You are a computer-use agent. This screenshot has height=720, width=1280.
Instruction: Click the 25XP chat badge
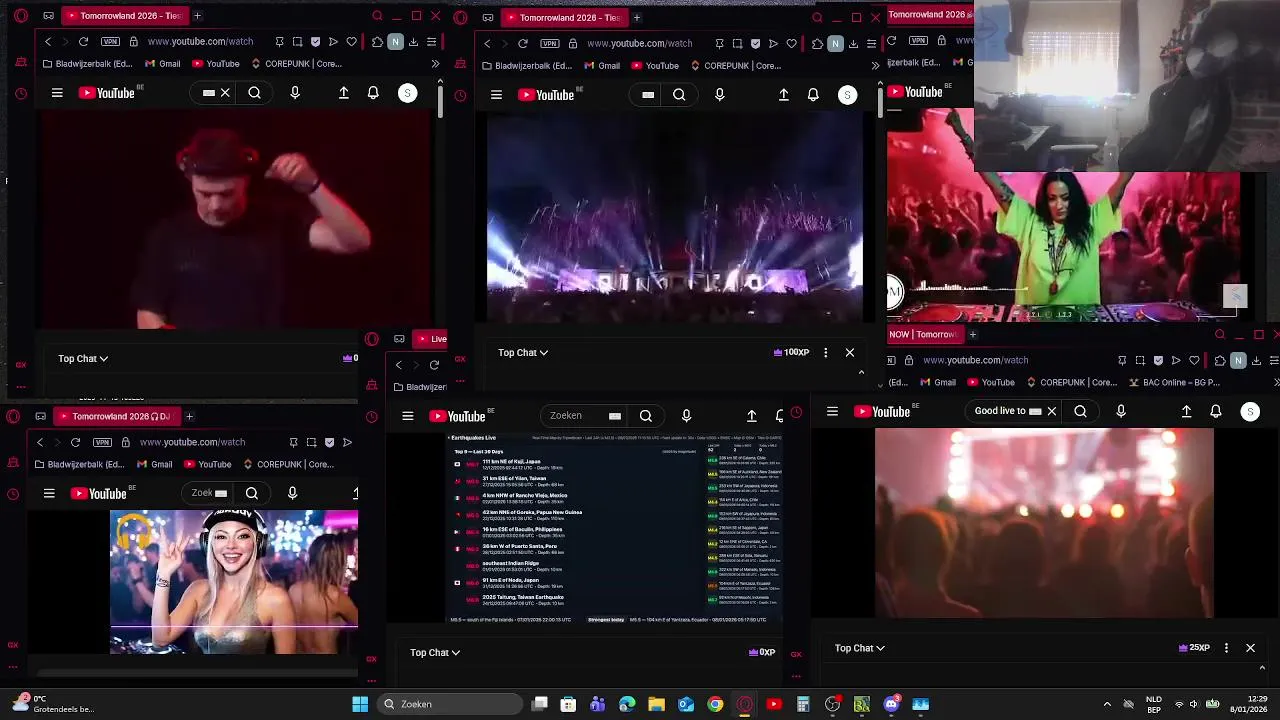tap(1195, 648)
